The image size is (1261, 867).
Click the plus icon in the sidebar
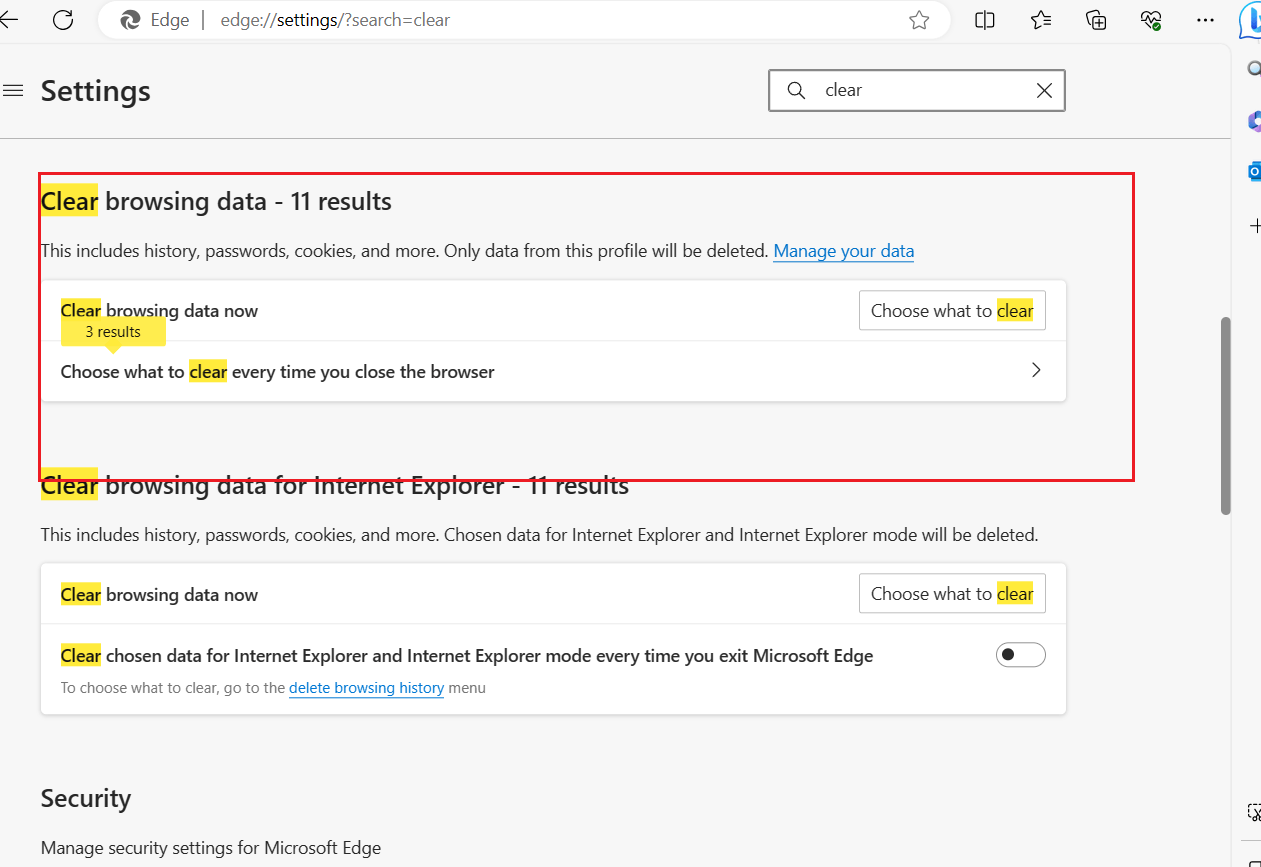click(1255, 226)
